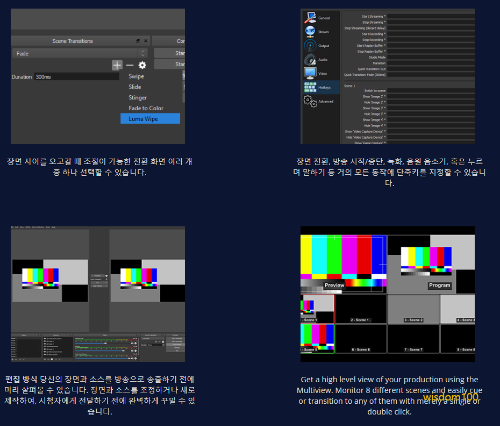500x426 pixels.
Task: Undock the Scene Transitions panel
Action: [x=138, y=41]
